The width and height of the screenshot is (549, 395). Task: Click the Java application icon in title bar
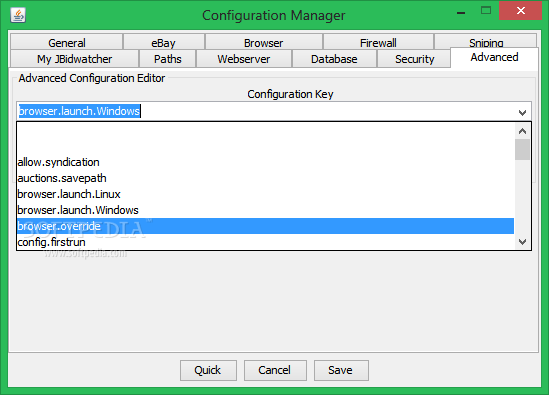[x=18, y=15]
